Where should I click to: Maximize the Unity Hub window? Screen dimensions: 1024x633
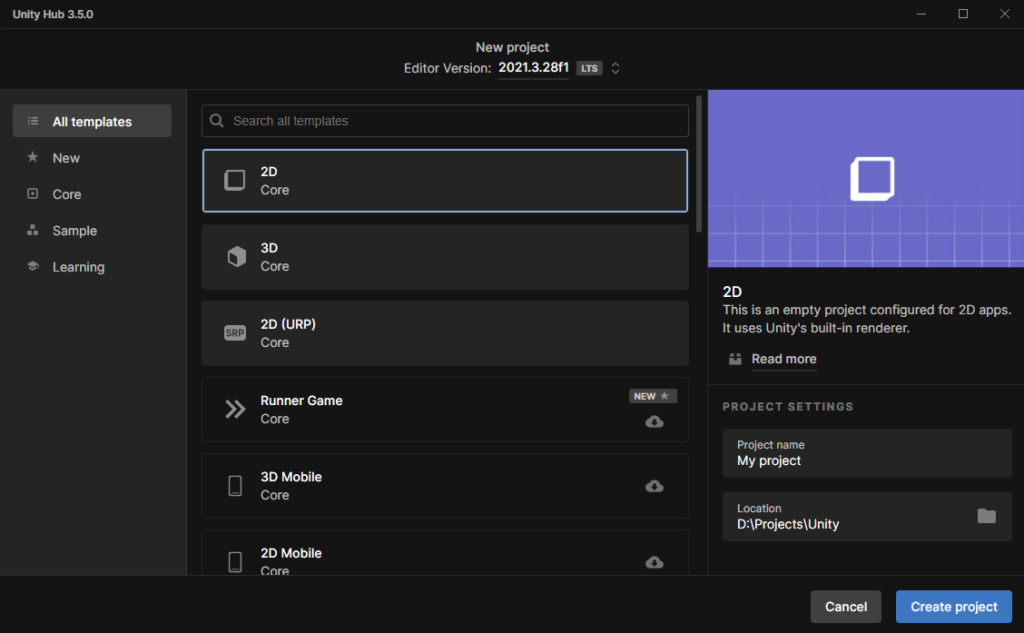coord(963,14)
